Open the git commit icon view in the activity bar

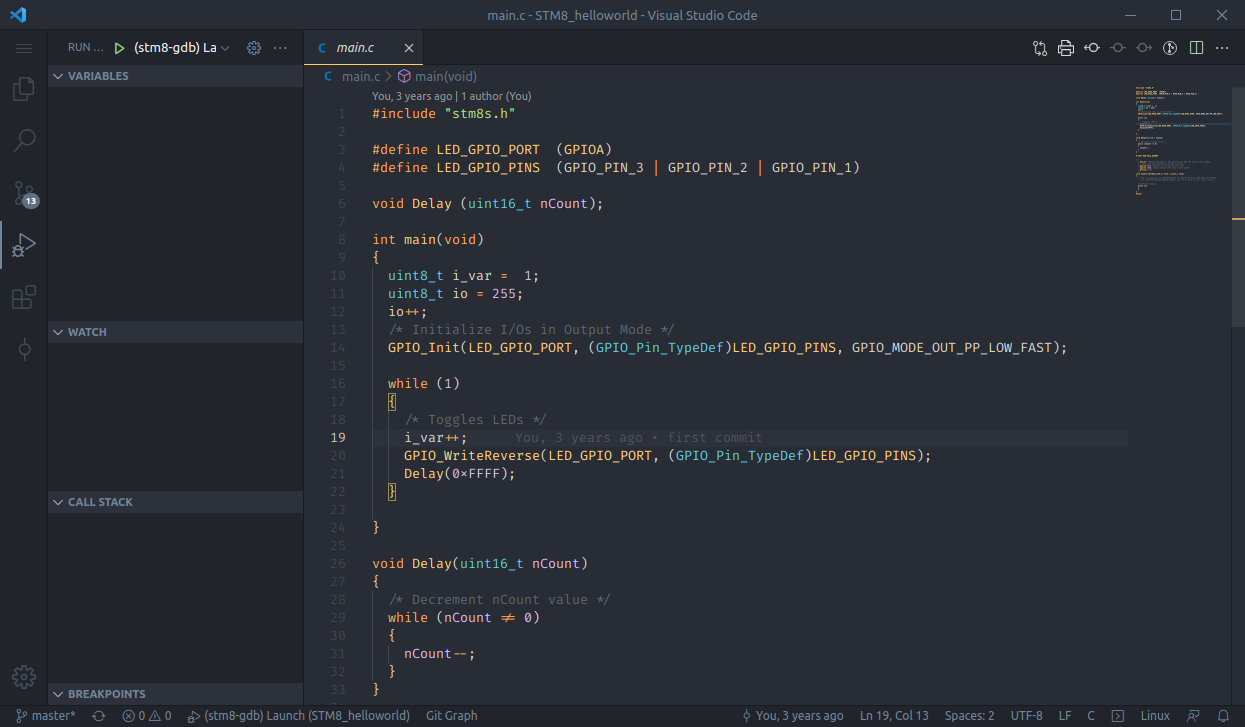23,349
